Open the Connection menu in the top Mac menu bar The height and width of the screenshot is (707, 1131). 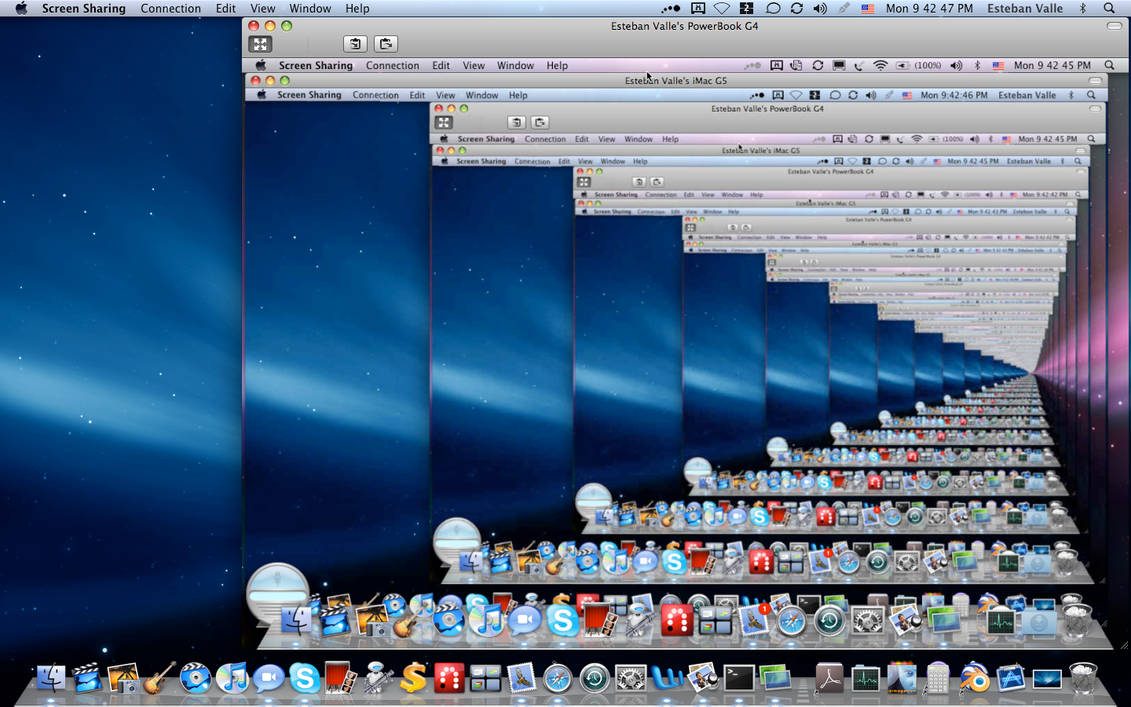[x=170, y=8]
